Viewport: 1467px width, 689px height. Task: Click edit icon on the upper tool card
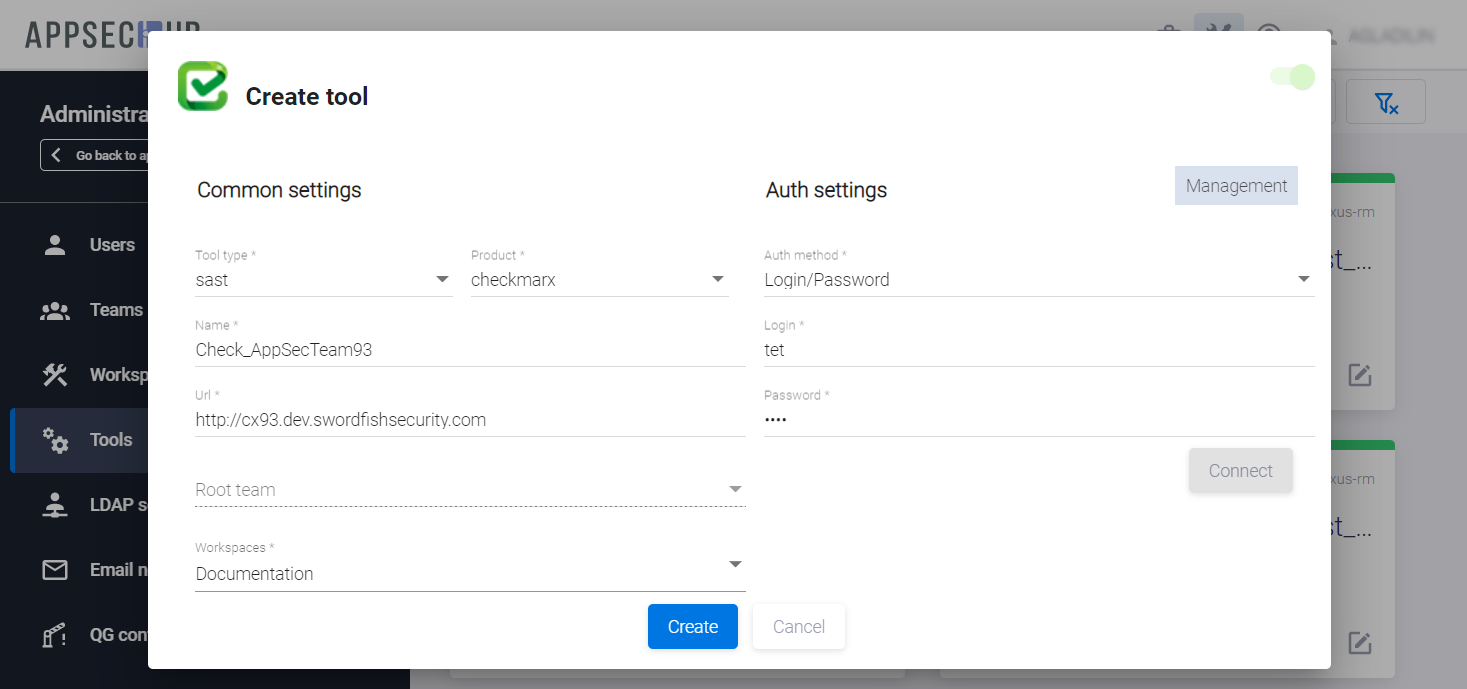tap(1359, 375)
